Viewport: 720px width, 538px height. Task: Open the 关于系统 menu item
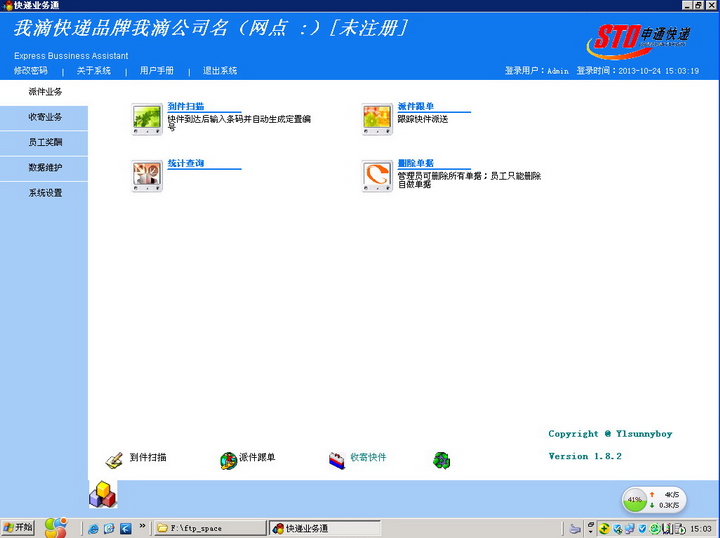tap(94, 71)
